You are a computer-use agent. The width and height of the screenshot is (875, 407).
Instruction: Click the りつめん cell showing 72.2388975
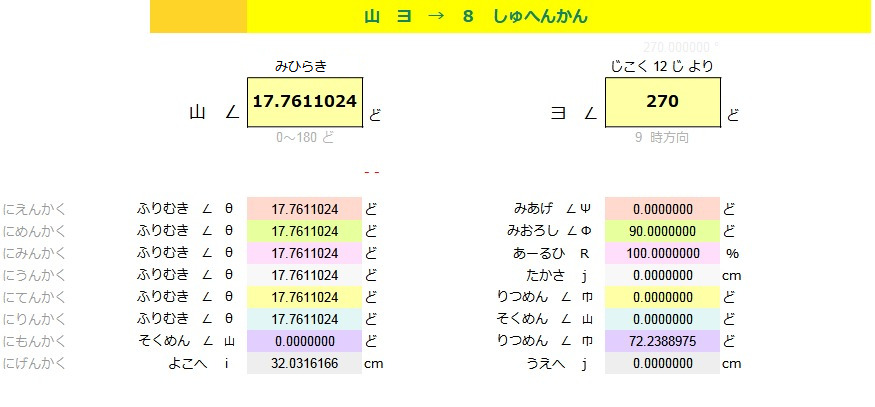(662, 341)
